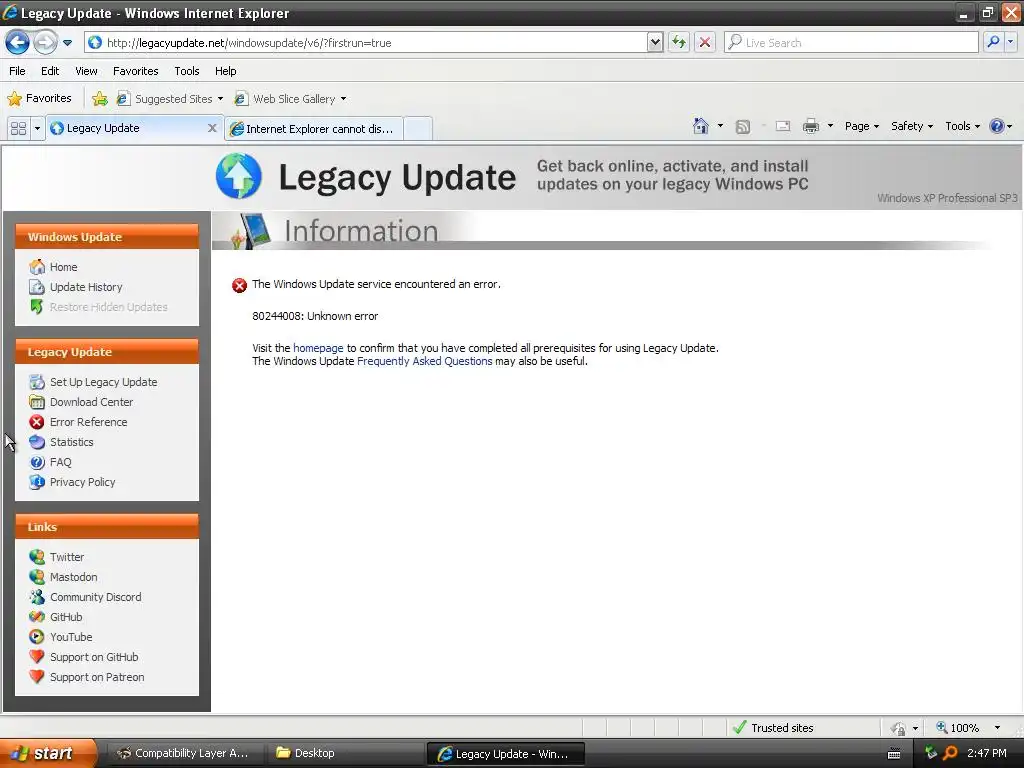
Task: Click the blue Help question icon
Action: (997, 126)
